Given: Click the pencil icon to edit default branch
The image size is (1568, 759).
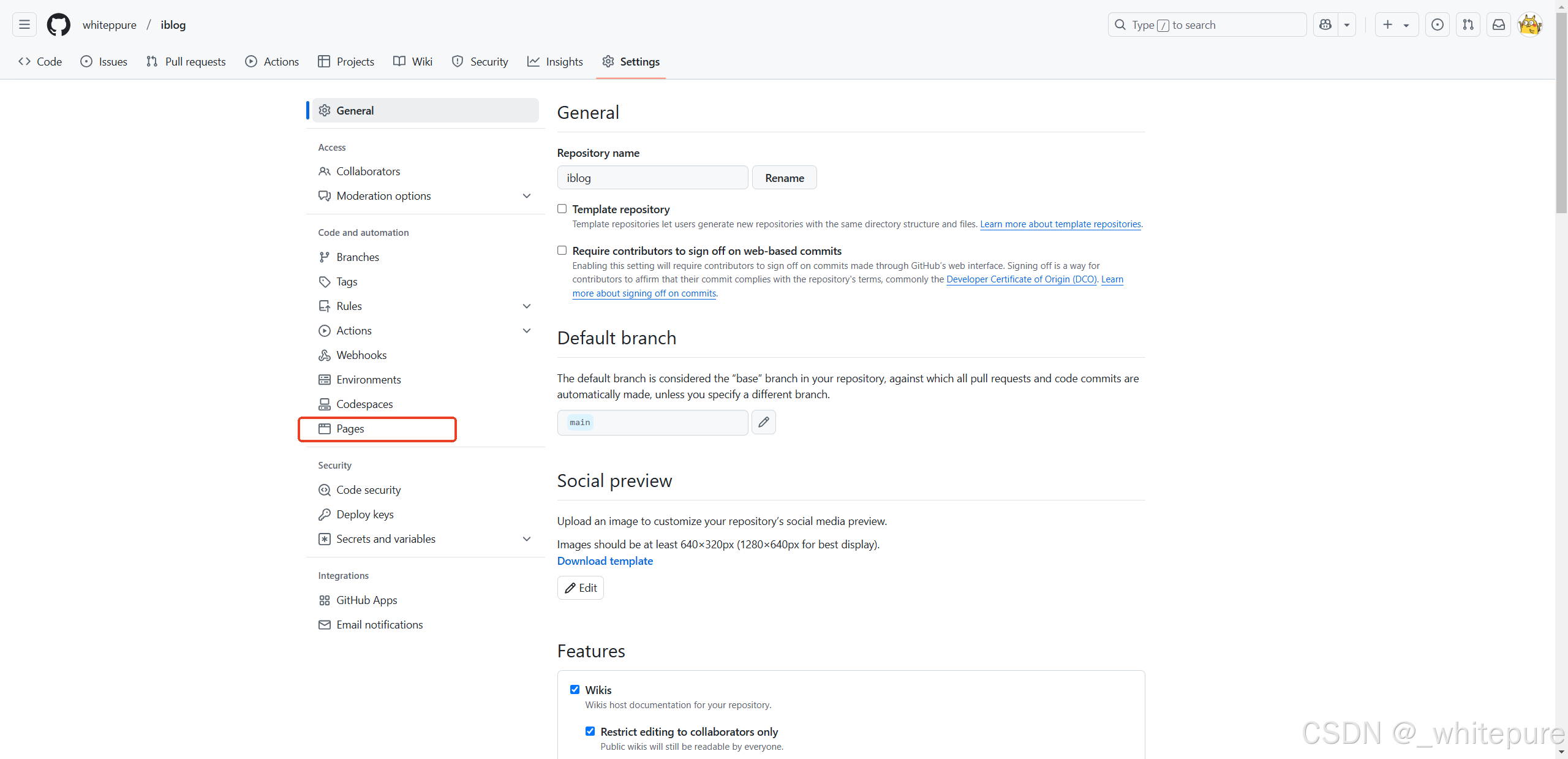Looking at the screenshot, I should tap(763, 422).
